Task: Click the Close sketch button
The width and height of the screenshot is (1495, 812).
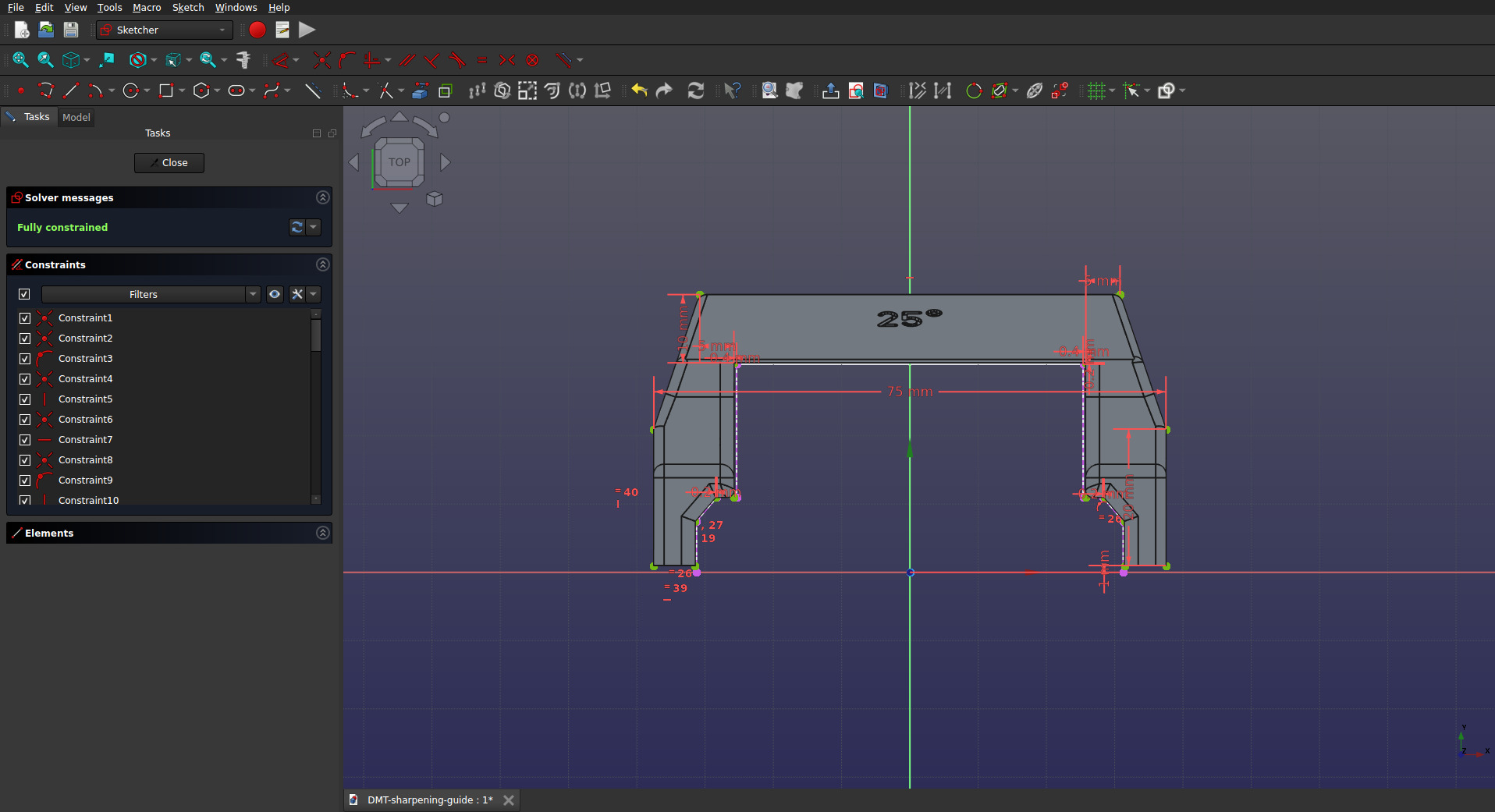Action: (x=169, y=162)
